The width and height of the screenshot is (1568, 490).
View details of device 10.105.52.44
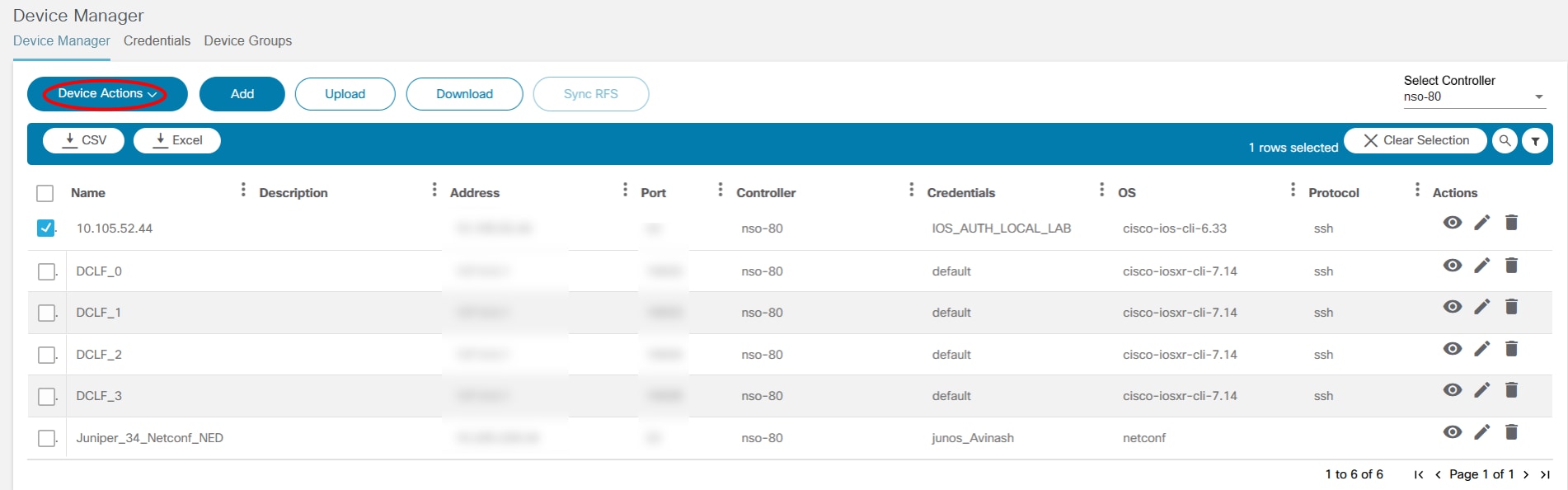coord(1453,223)
